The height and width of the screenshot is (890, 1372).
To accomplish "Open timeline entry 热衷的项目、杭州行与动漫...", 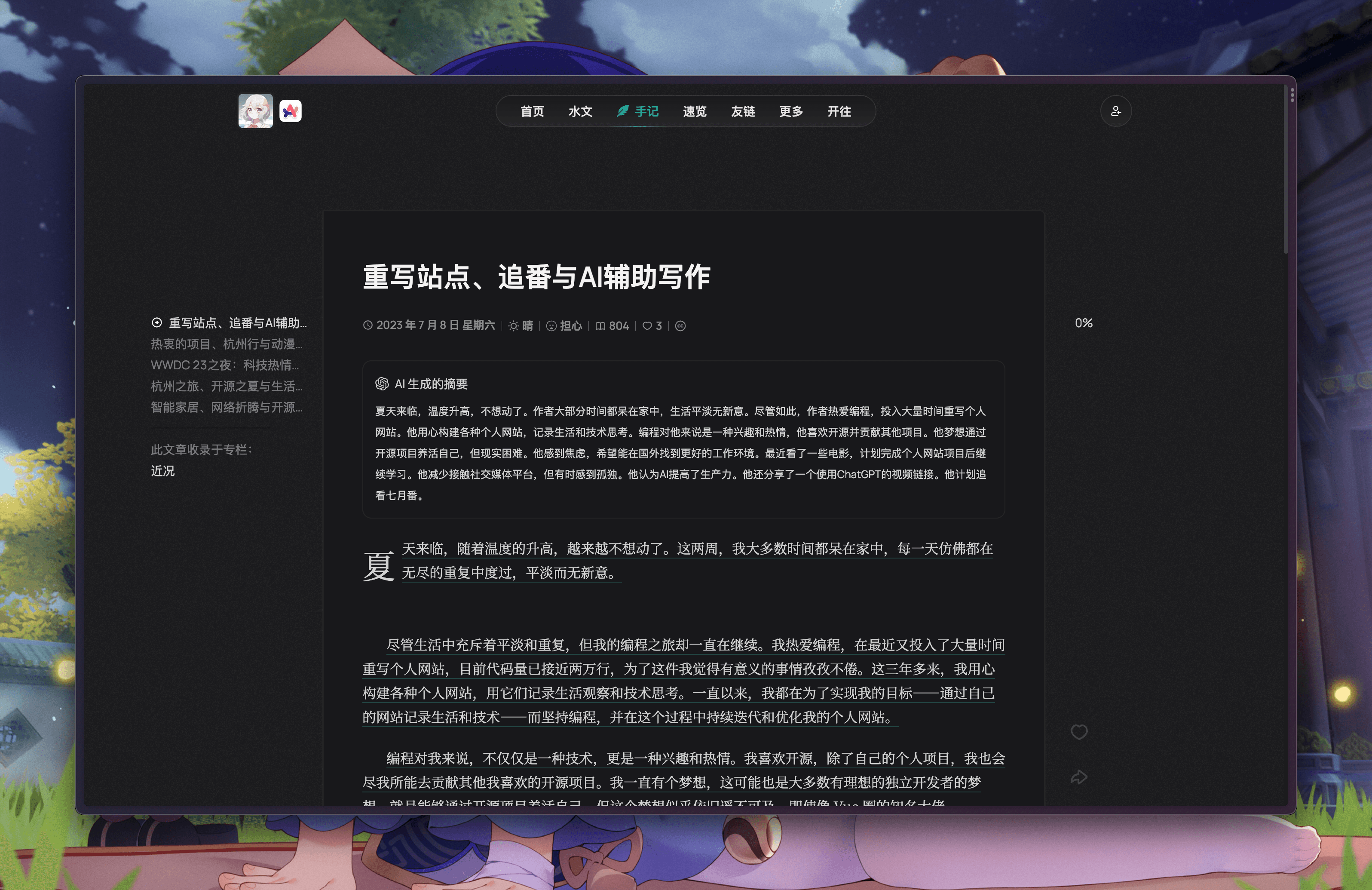I will coord(227,344).
